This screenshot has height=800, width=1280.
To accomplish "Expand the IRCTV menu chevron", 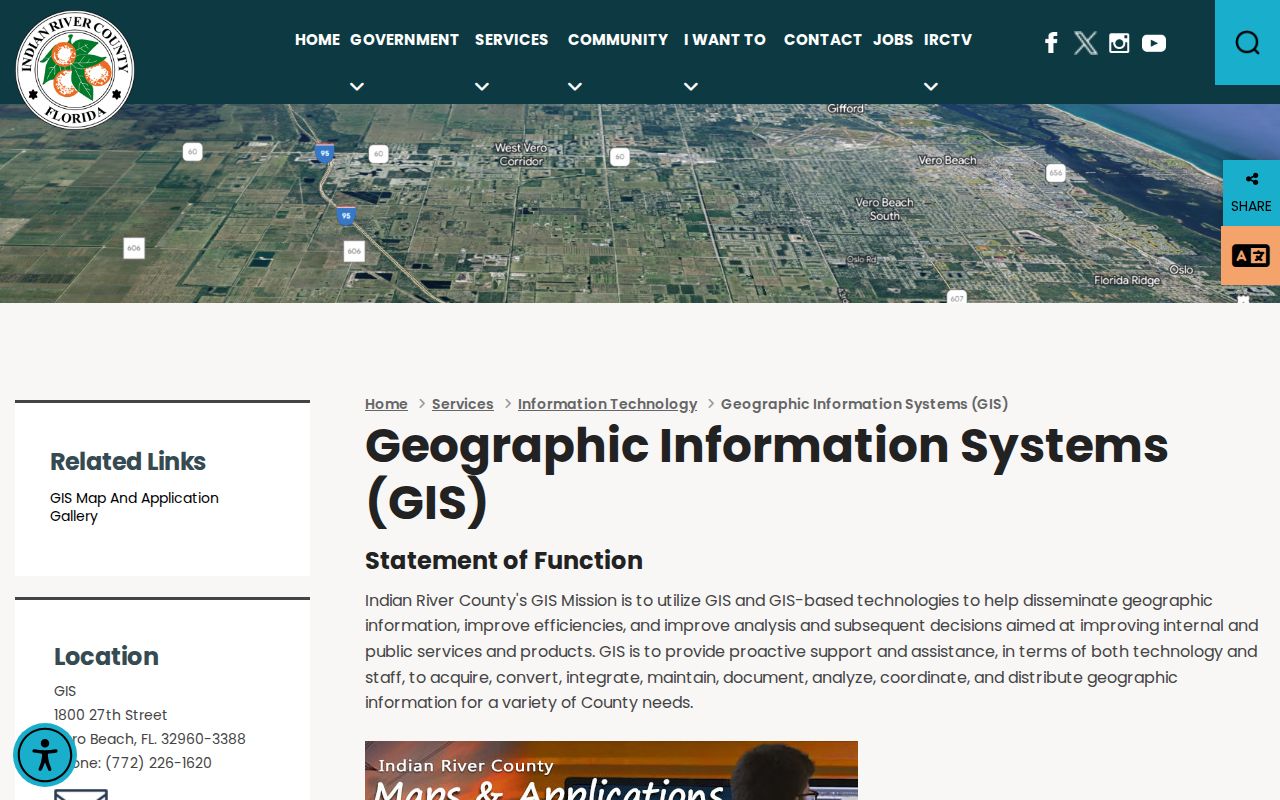I will tap(931, 87).
